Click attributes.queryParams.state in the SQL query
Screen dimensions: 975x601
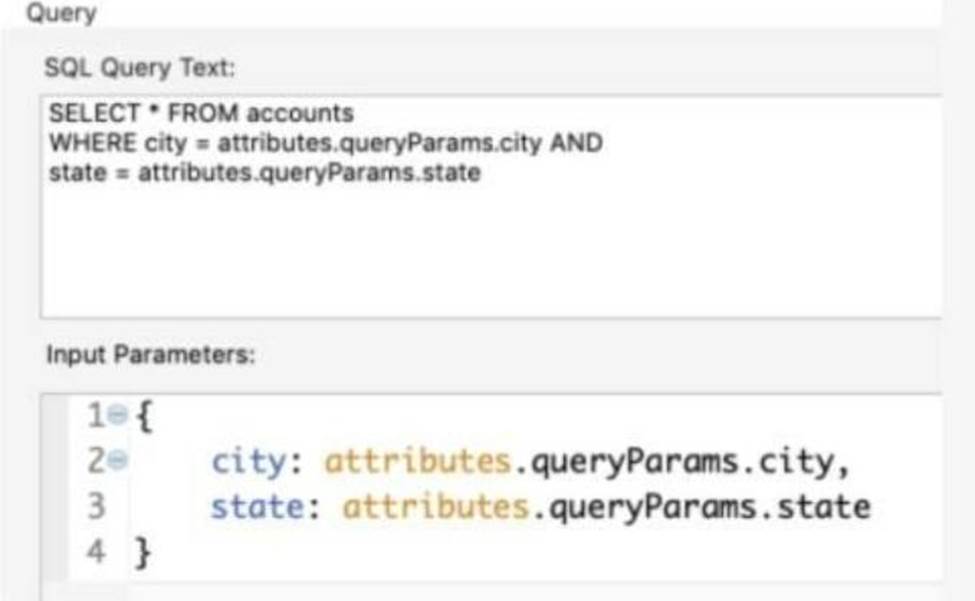309,172
